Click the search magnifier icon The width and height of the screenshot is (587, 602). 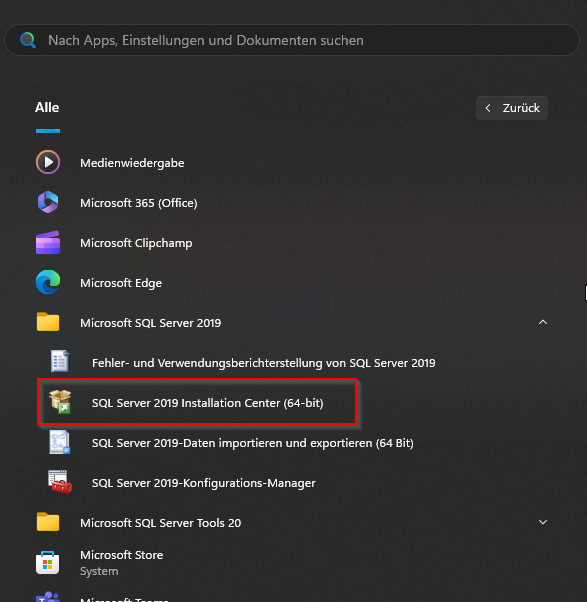point(28,40)
